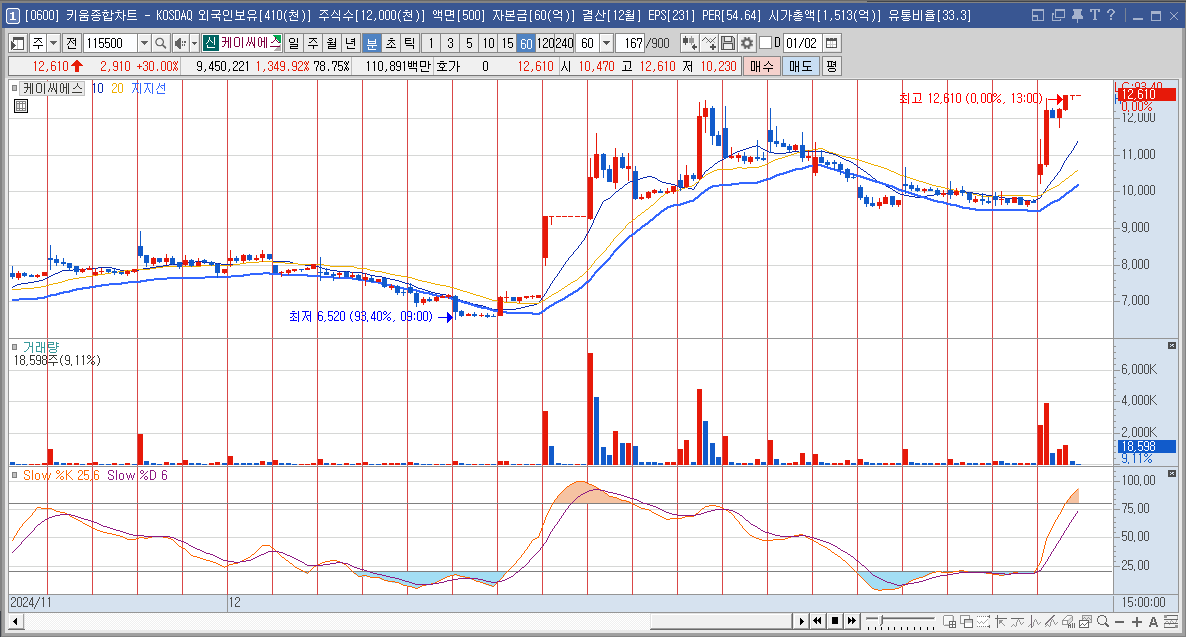Click the eraser delete drawings icon at bottom
Image resolution: width=1186 pixels, height=637 pixels.
point(1068,621)
